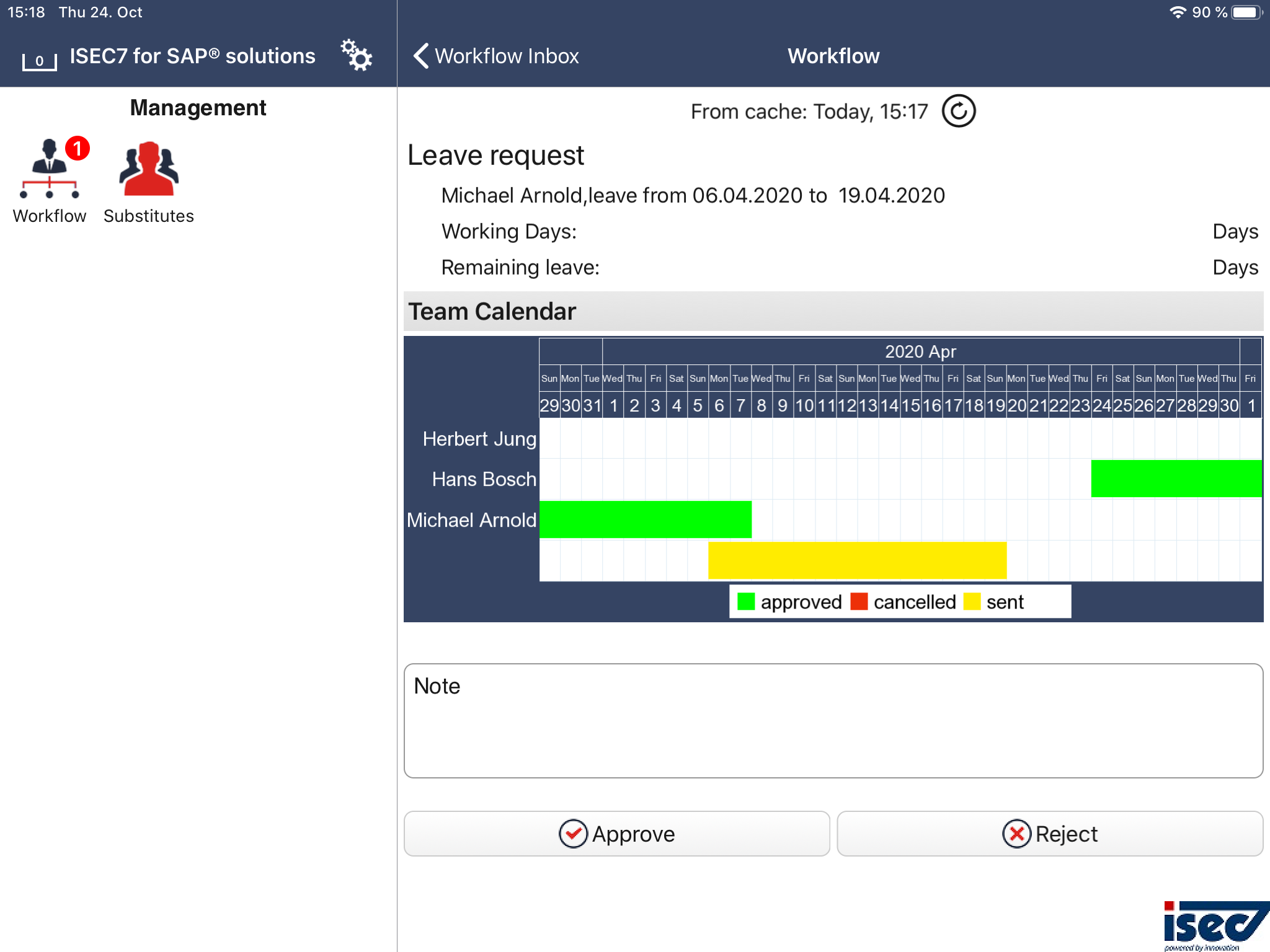Click the Wi-Fi status icon
Screen dimensions: 1270x952
point(1178,11)
